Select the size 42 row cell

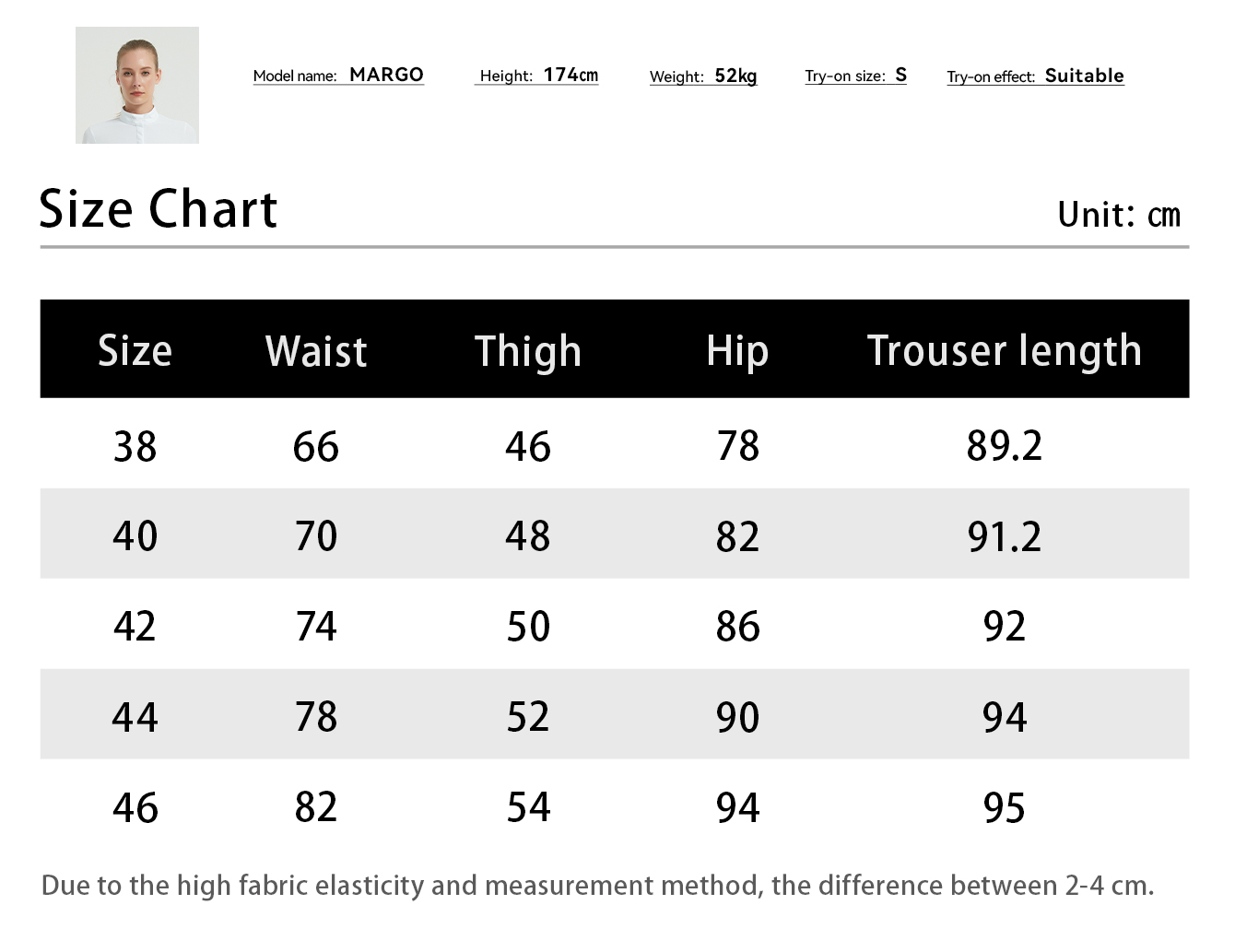pyautogui.click(x=135, y=626)
